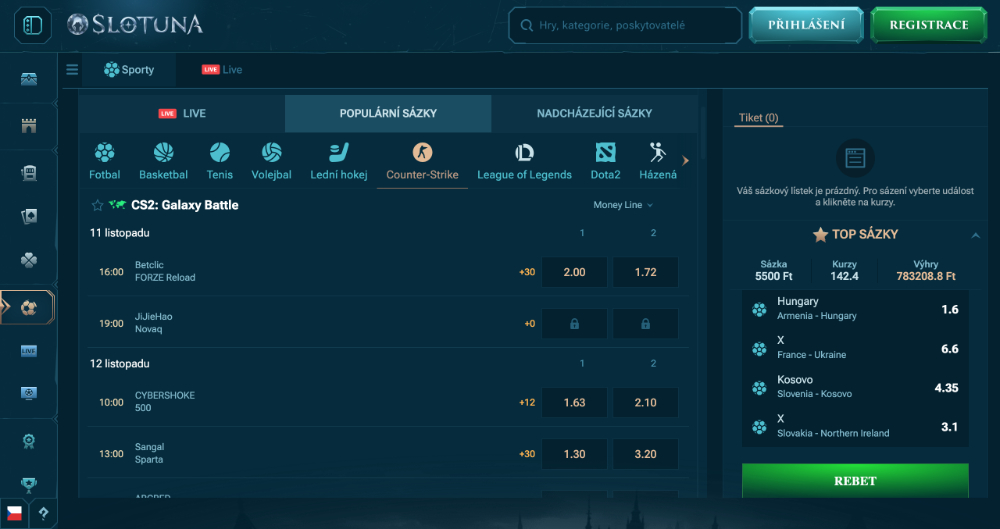This screenshot has width=1000, height=529.
Task: Select the Counter-Strike sport icon
Action: coord(422,161)
